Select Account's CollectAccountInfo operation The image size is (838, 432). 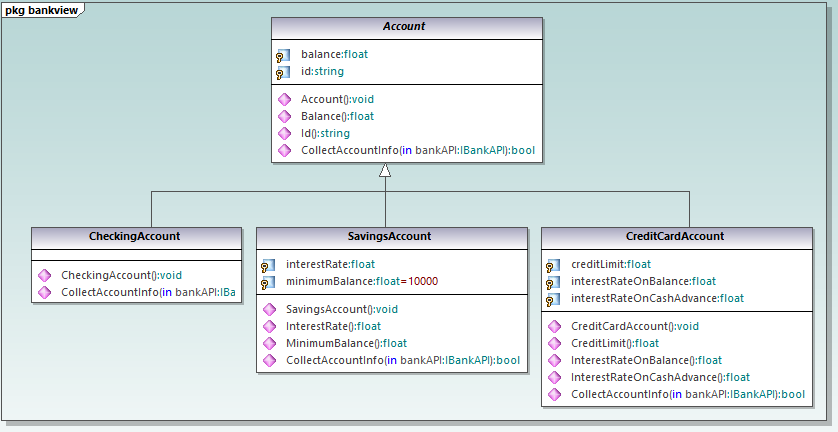(x=418, y=151)
